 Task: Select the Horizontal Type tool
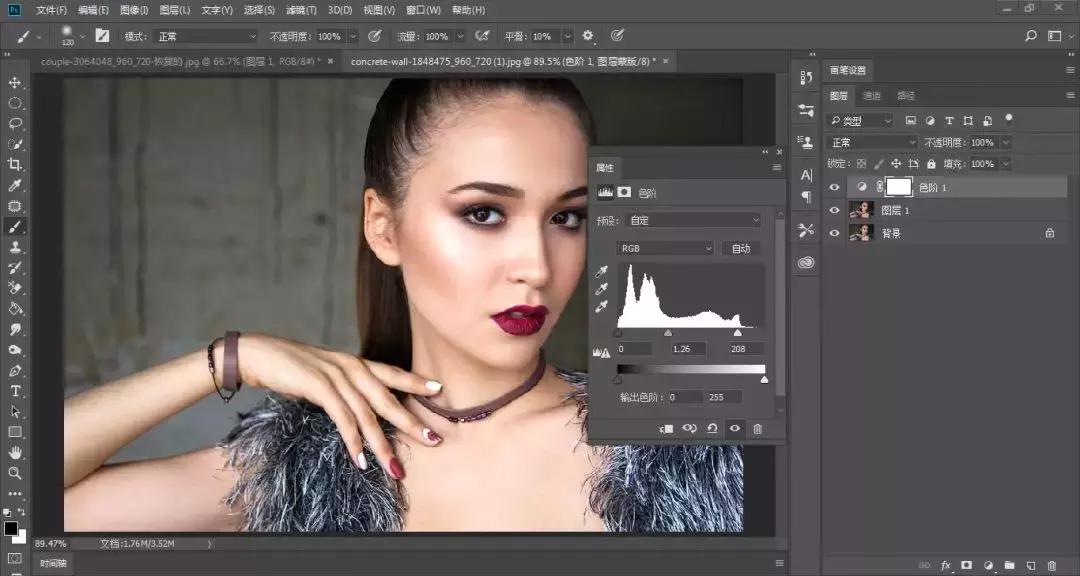click(x=15, y=391)
